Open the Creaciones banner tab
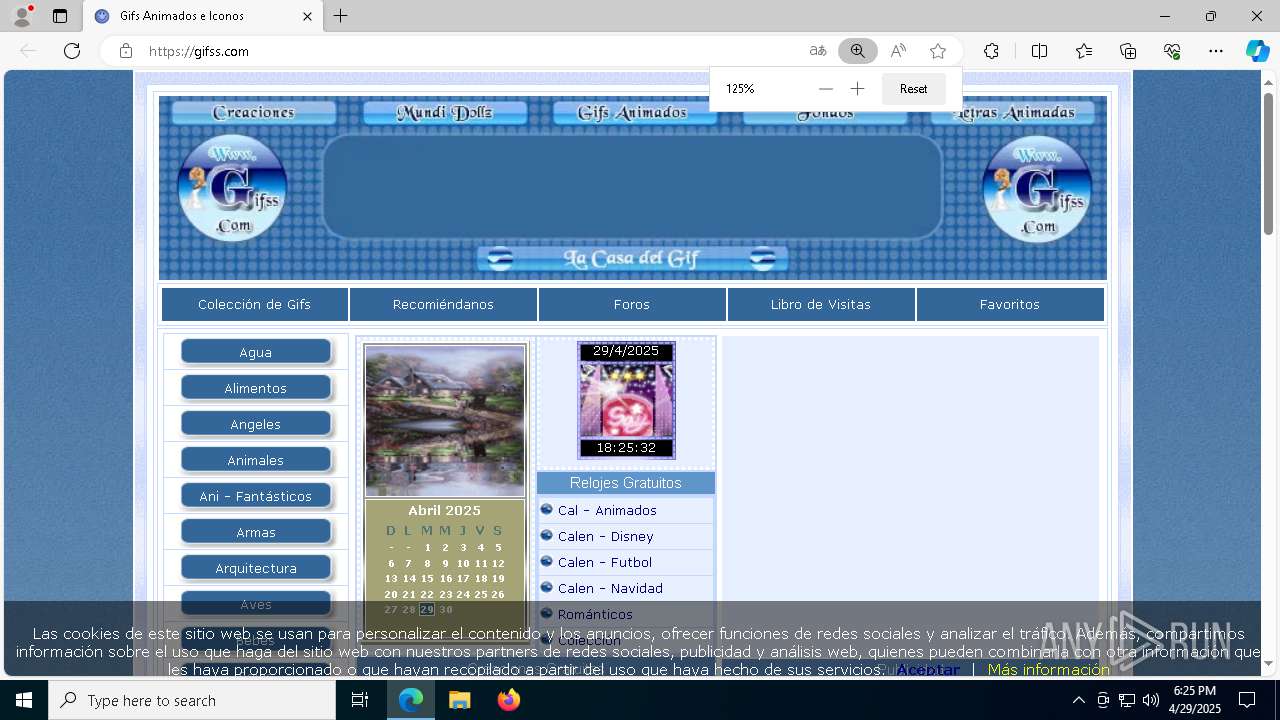The height and width of the screenshot is (720, 1280). (254, 113)
